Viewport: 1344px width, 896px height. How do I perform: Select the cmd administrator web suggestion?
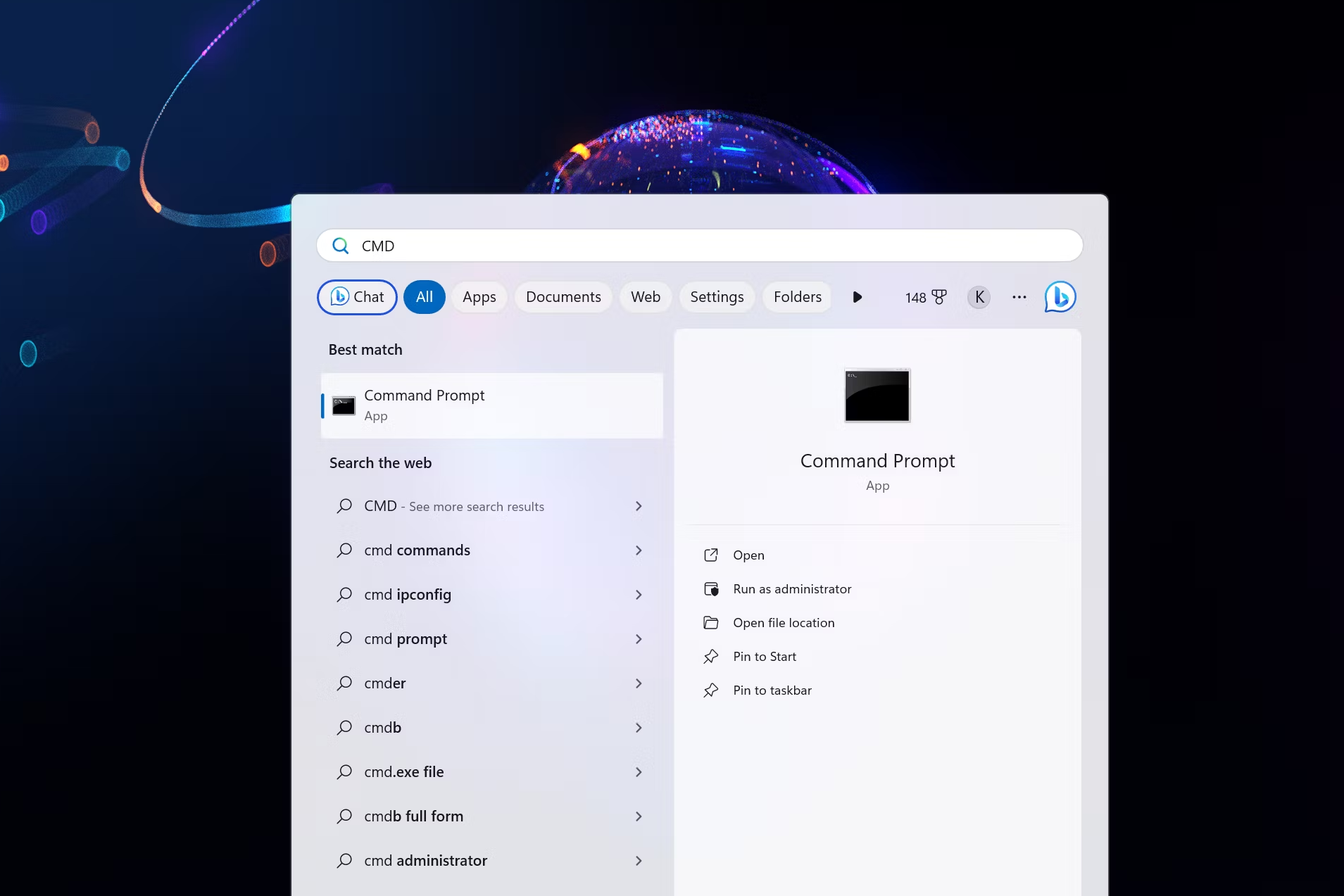(490, 861)
